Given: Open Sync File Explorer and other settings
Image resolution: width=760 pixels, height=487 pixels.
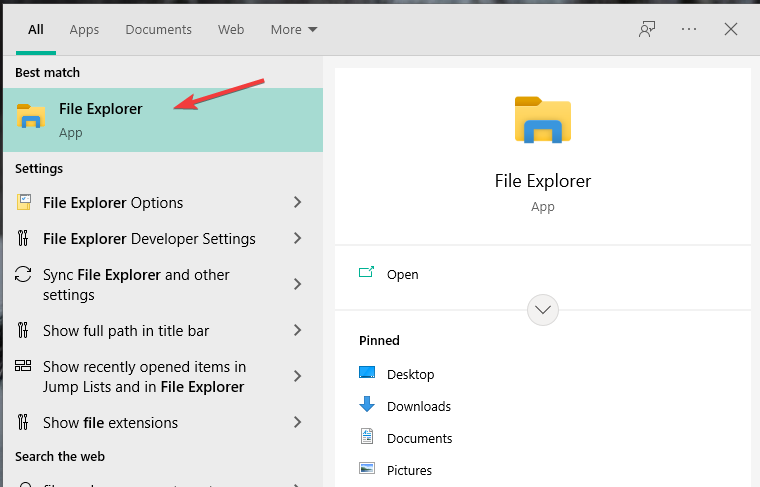Looking at the screenshot, I should point(163,284).
